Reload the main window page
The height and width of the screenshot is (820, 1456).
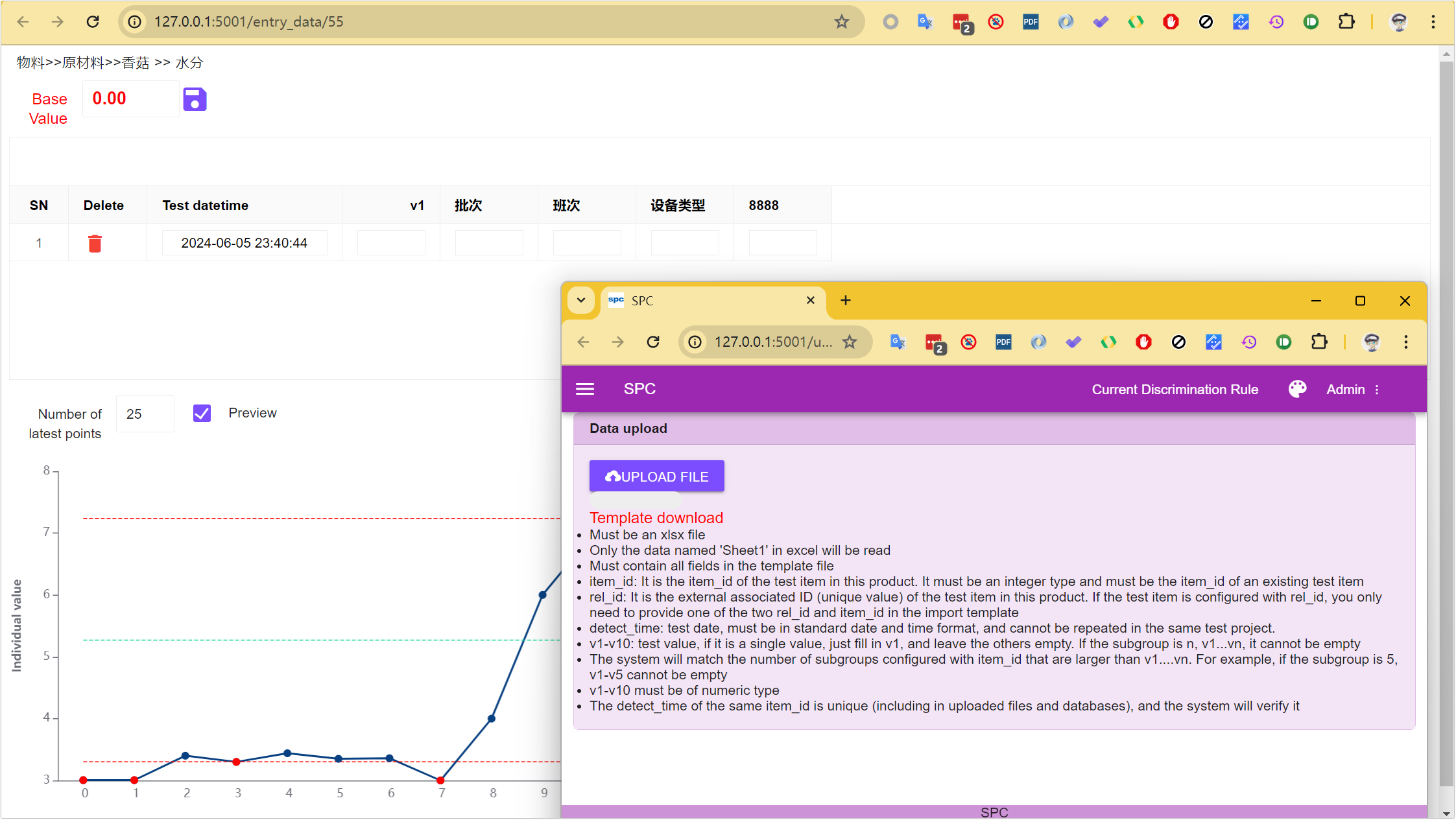[93, 22]
